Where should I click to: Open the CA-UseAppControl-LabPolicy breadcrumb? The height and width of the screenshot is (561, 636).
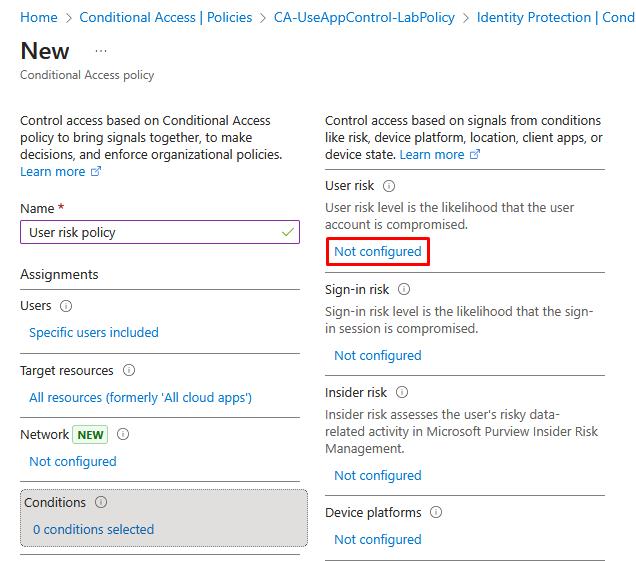(x=364, y=17)
